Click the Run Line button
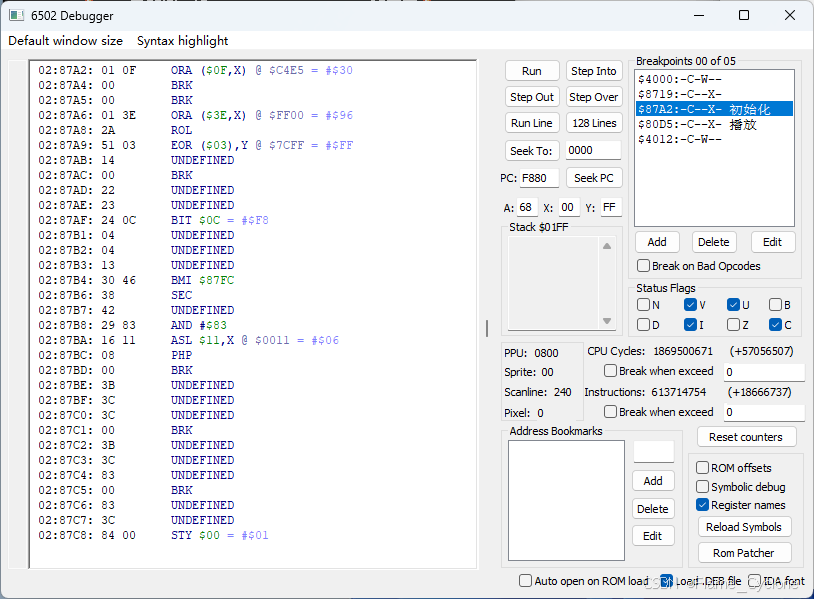Screen dimensions: 814x599 tap(532, 123)
